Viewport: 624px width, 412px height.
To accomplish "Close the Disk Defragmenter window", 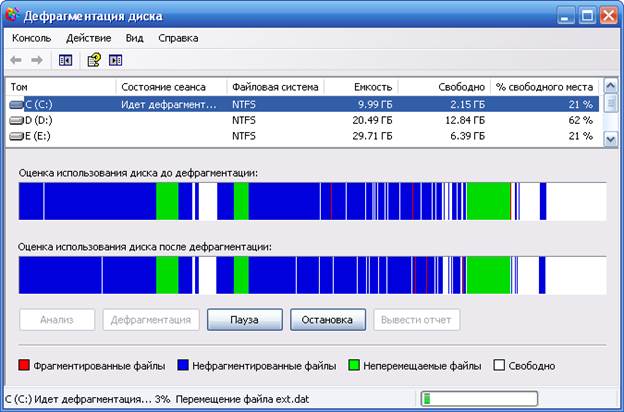I will pos(608,16).
